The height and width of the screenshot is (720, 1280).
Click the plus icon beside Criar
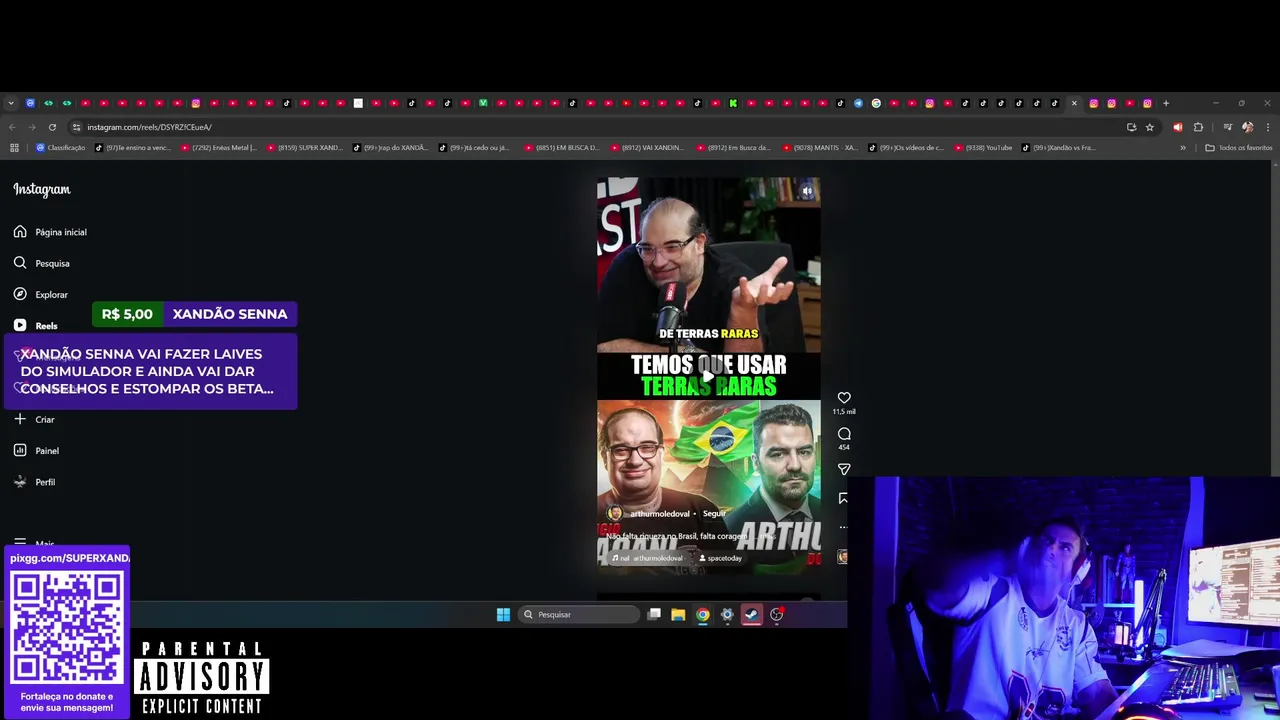20,419
